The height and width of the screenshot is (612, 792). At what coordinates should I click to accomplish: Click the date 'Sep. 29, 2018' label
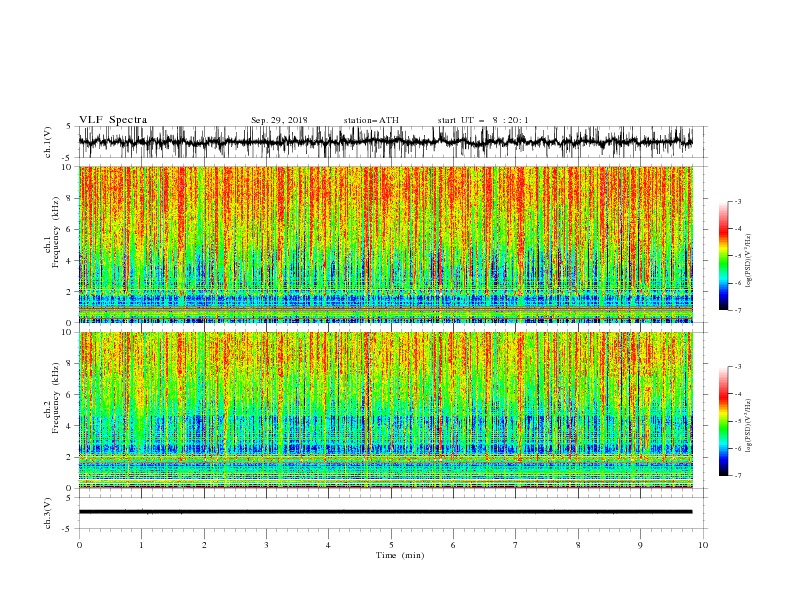279,120
